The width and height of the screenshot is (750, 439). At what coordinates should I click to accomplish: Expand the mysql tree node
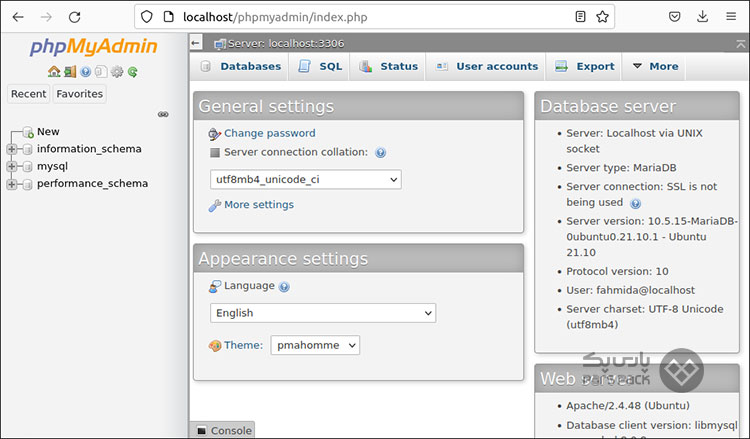pos(12,166)
